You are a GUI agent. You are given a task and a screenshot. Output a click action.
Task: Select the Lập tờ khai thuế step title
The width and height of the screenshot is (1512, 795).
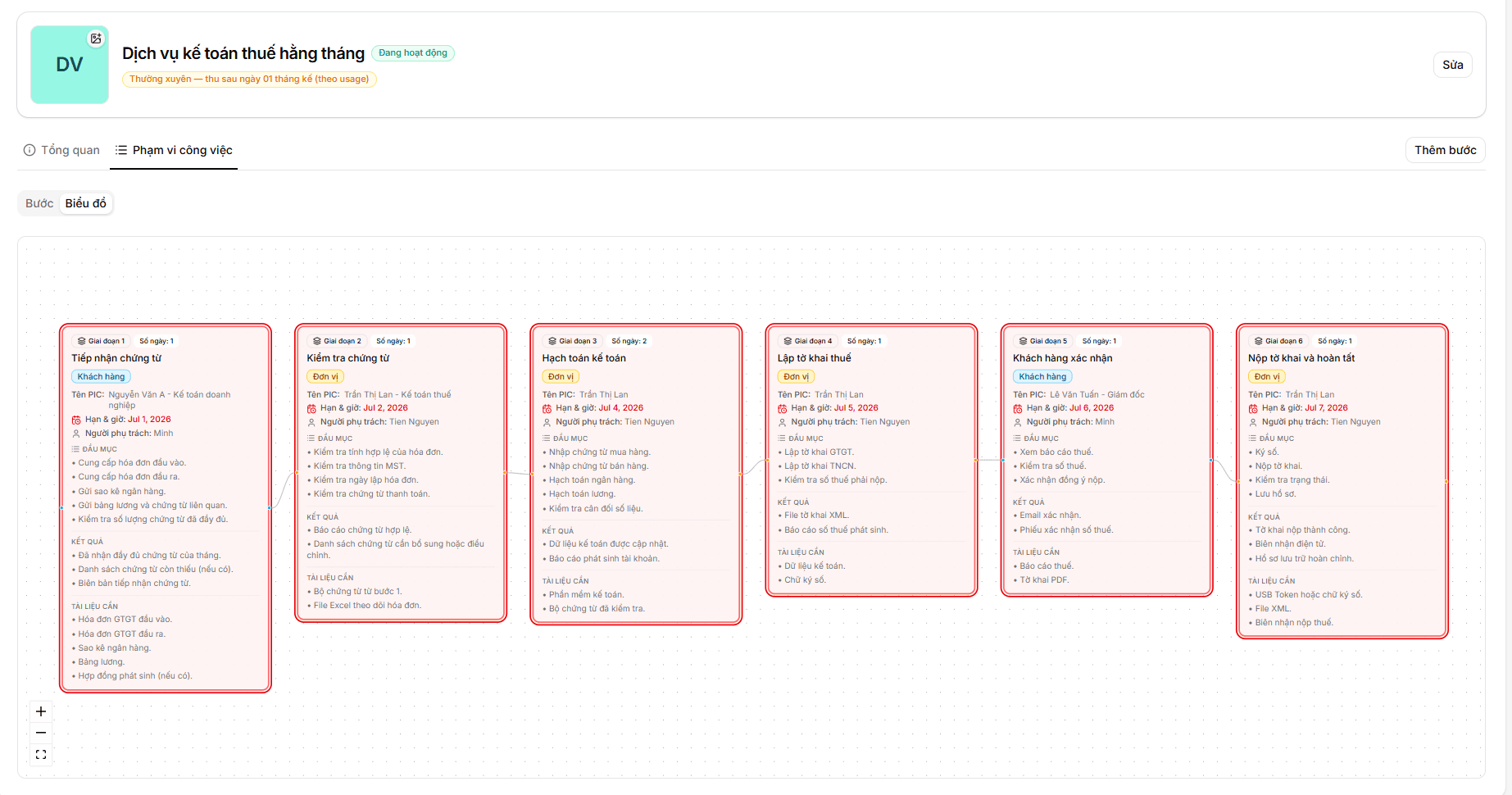click(x=814, y=358)
